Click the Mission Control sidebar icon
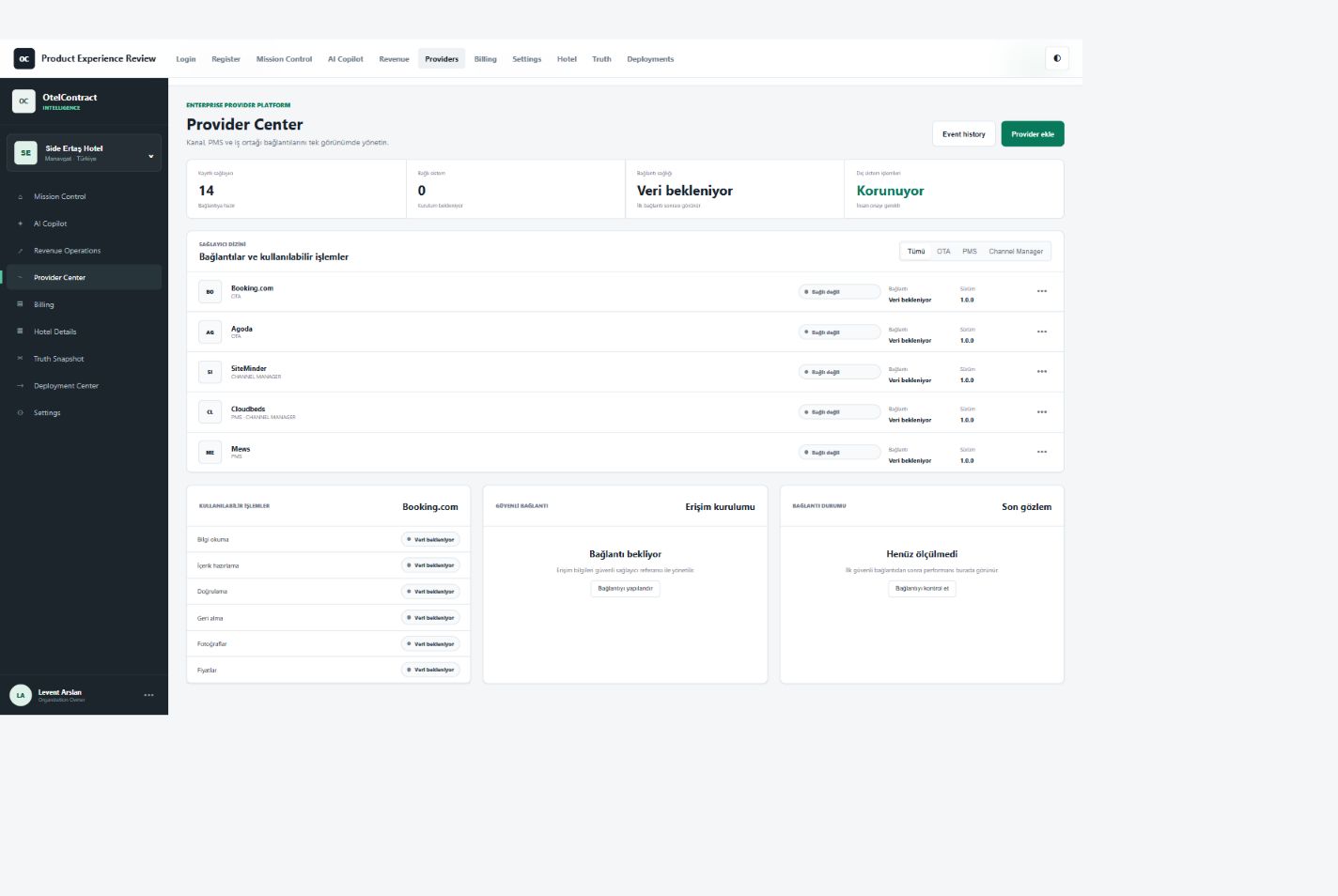Viewport: 1338px width, 896px height. tap(21, 196)
